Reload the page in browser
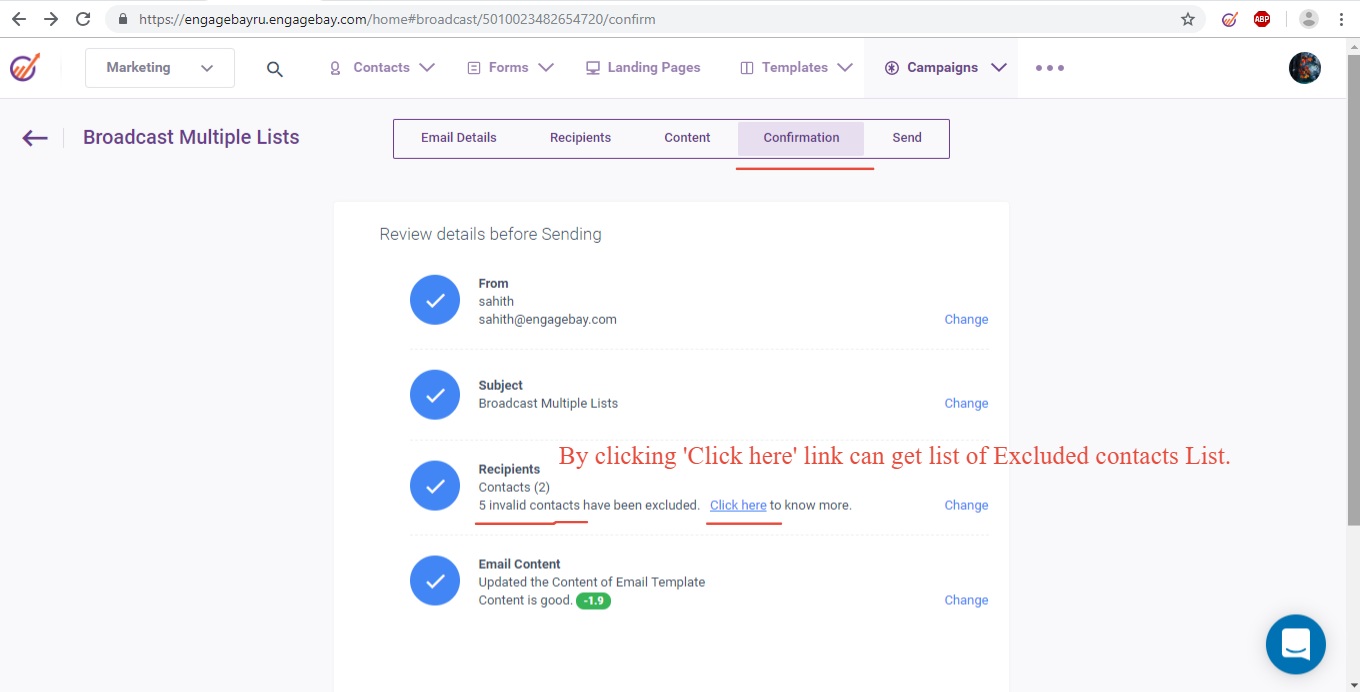 (84, 19)
